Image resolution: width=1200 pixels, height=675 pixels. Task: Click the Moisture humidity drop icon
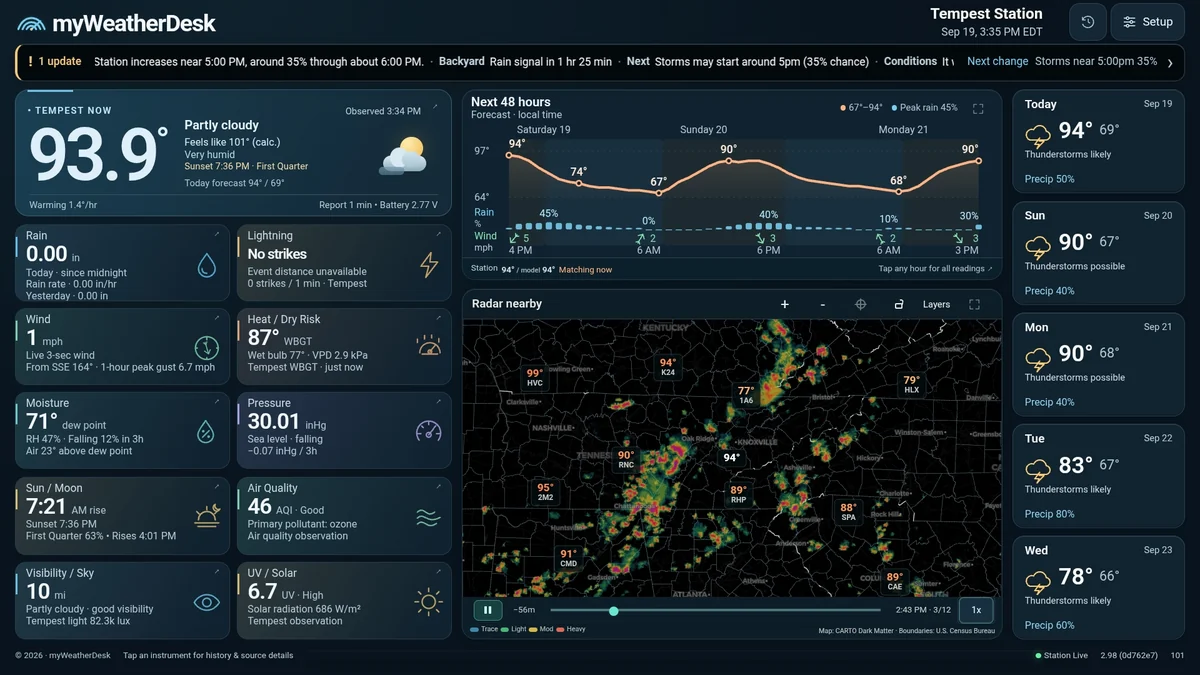(206, 431)
